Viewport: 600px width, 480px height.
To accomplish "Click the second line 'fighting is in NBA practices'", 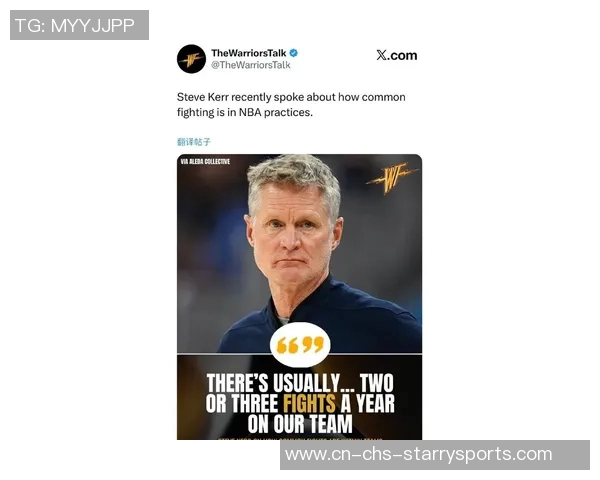I will (x=245, y=112).
